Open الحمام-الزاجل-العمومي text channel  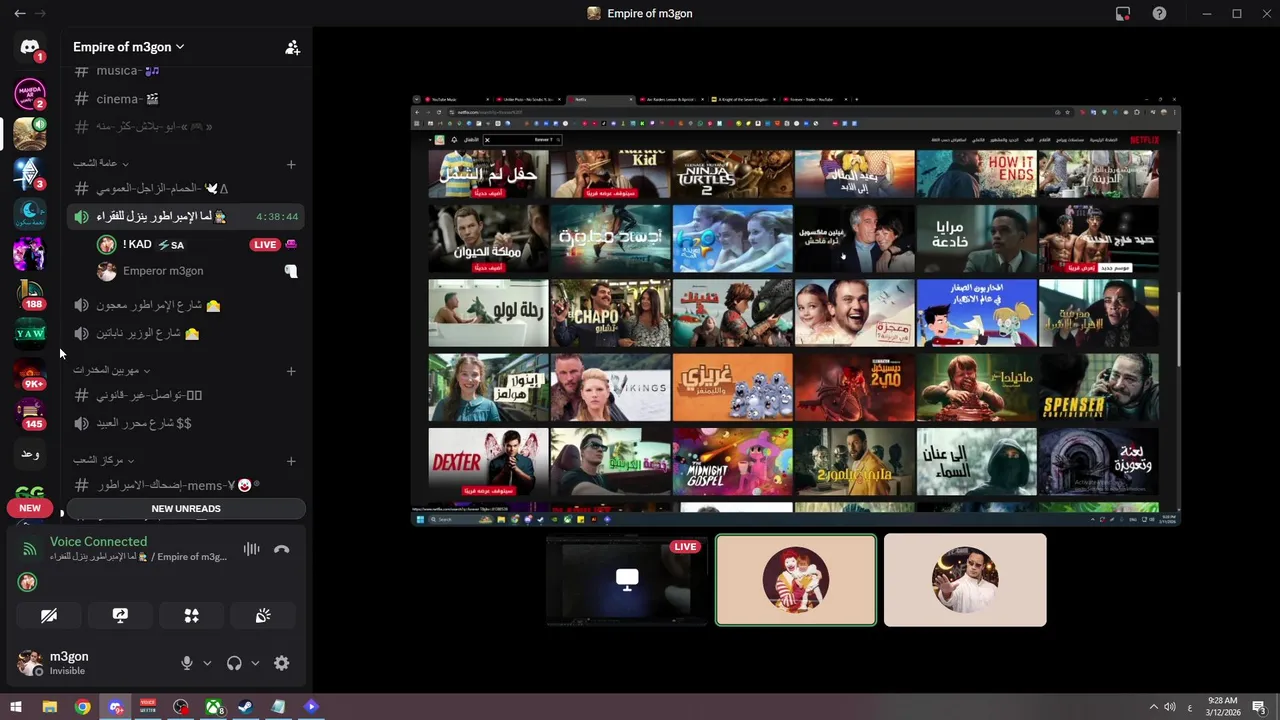pos(185,188)
